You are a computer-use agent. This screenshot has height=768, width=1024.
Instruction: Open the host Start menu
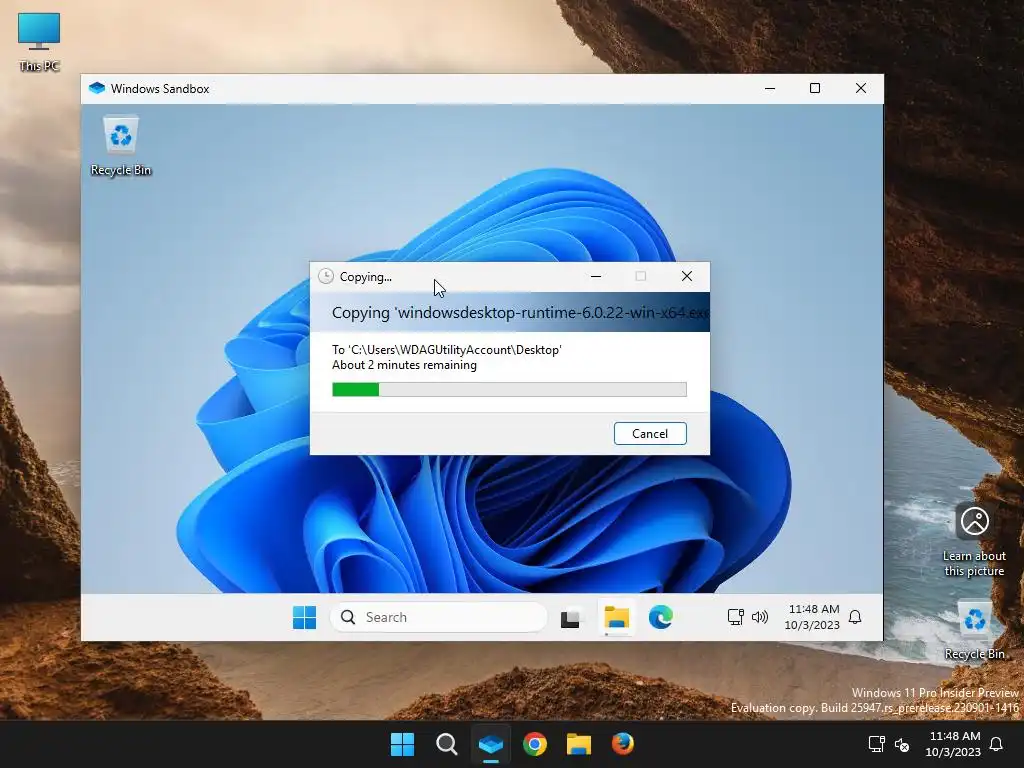(x=402, y=744)
